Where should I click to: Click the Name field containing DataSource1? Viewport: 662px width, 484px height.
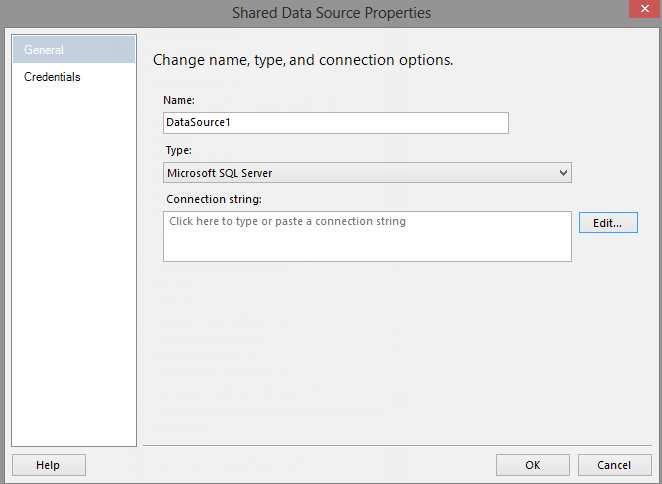pyautogui.click(x=336, y=123)
